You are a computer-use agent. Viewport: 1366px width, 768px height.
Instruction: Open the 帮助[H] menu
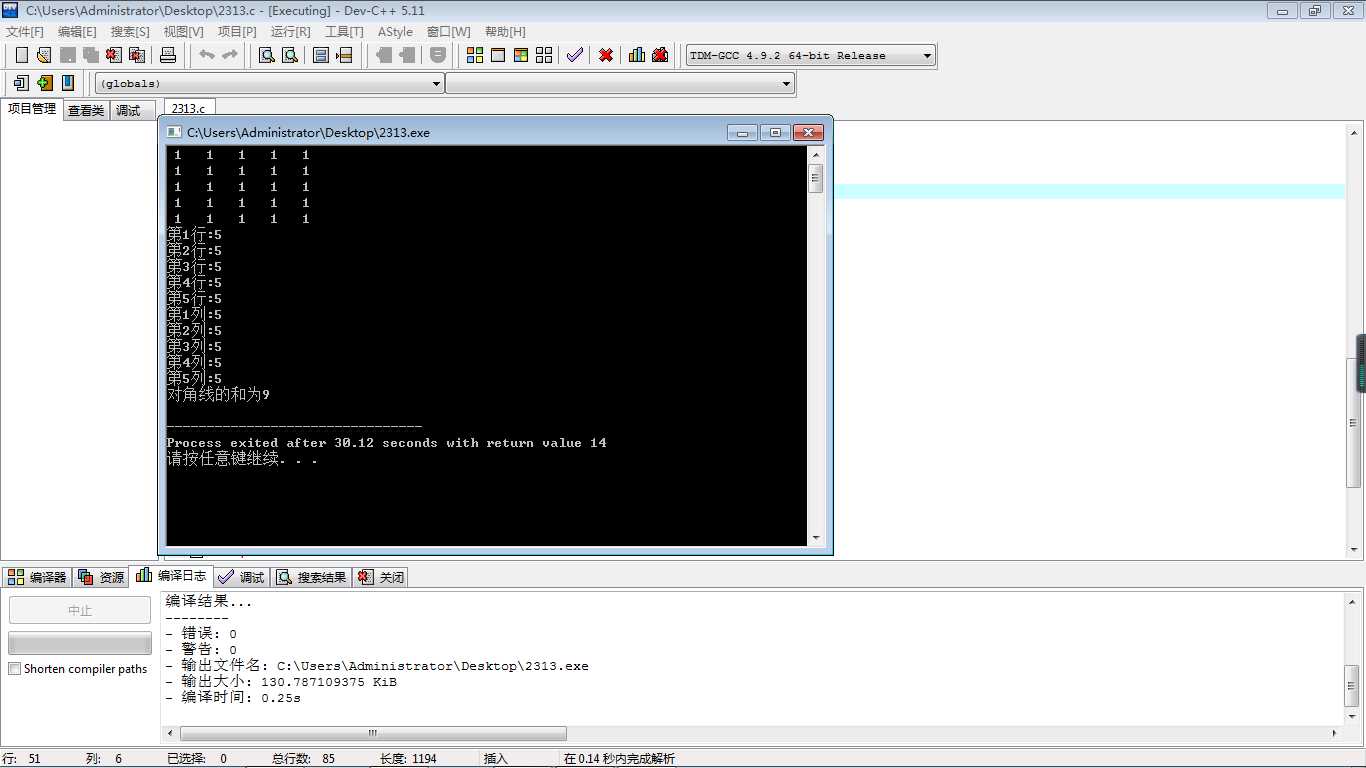coord(505,31)
